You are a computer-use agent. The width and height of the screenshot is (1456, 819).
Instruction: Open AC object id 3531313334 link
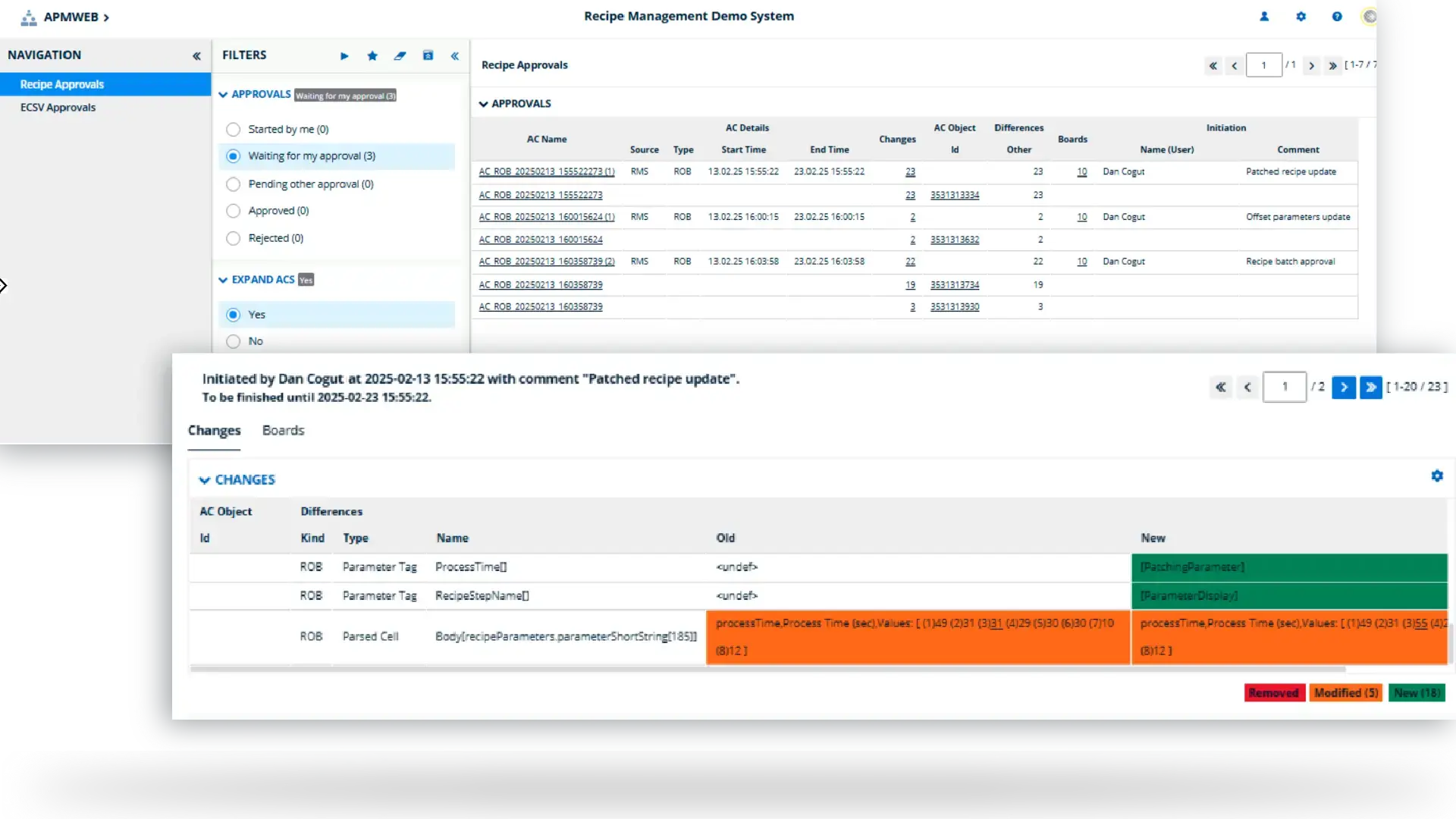(955, 196)
